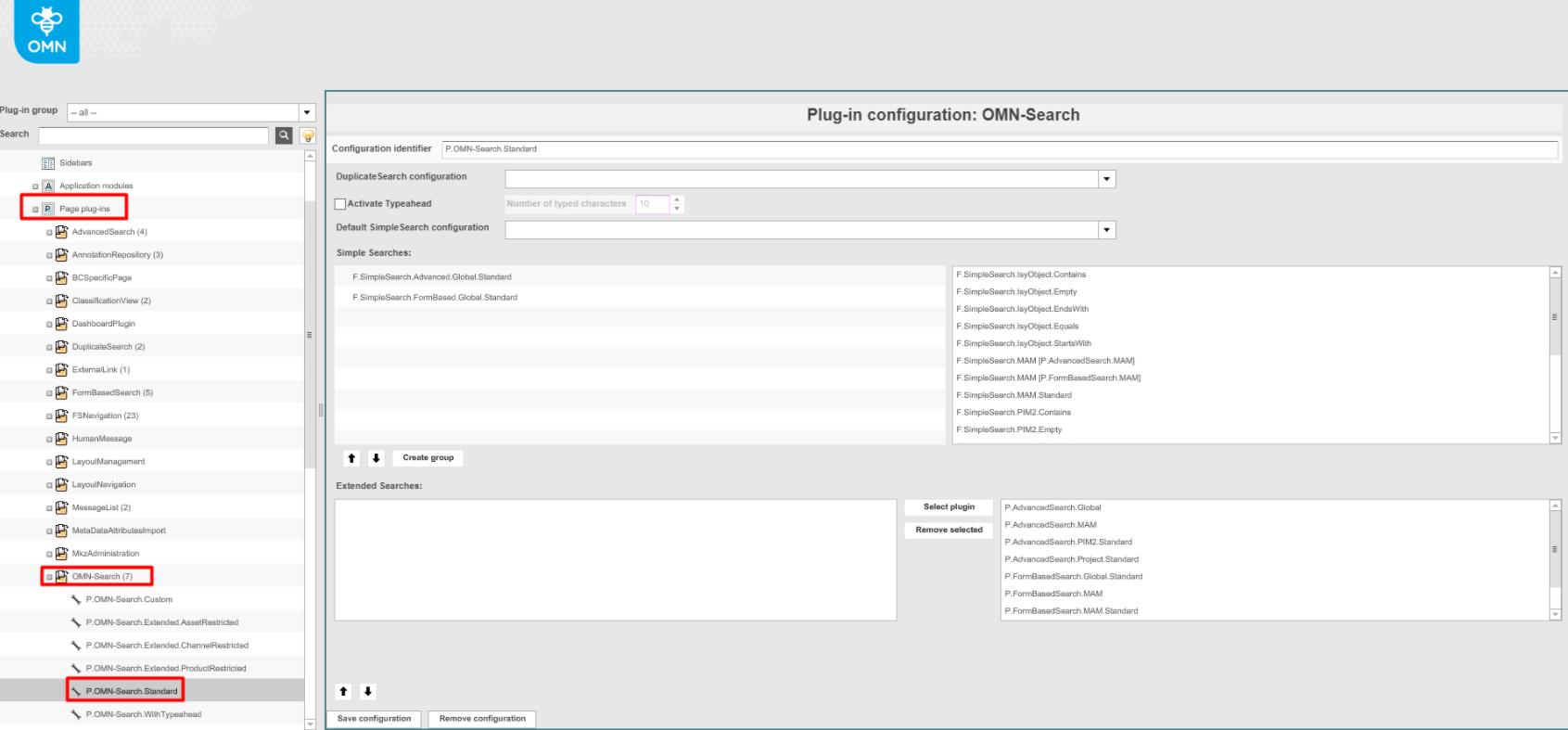Viewport: 1568px width, 730px height.
Task: Move extended search down with arrow
Action: [368, 691]
